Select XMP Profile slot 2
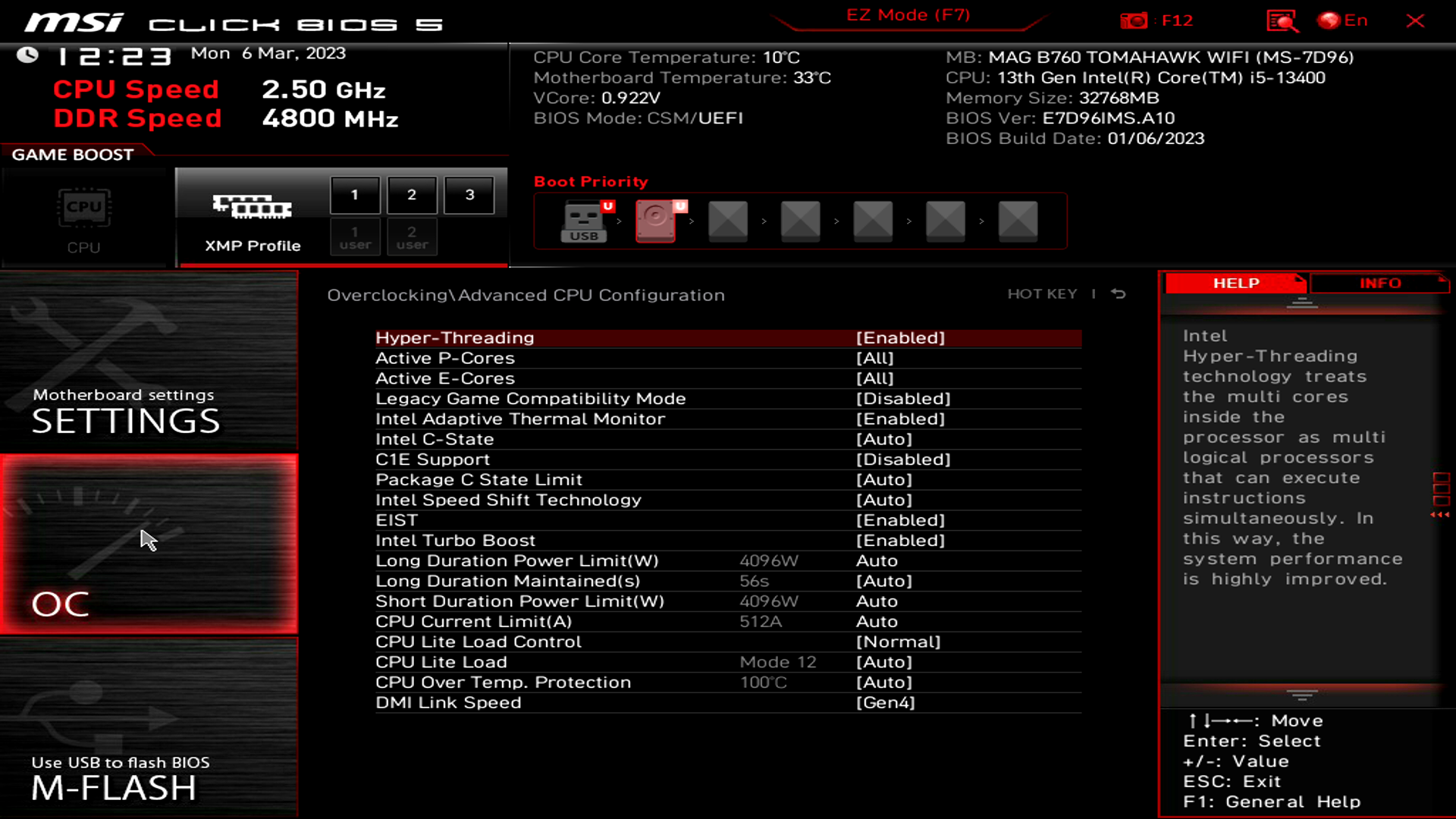The width and height of the screenshot is (1456, 819). (412, 194)
